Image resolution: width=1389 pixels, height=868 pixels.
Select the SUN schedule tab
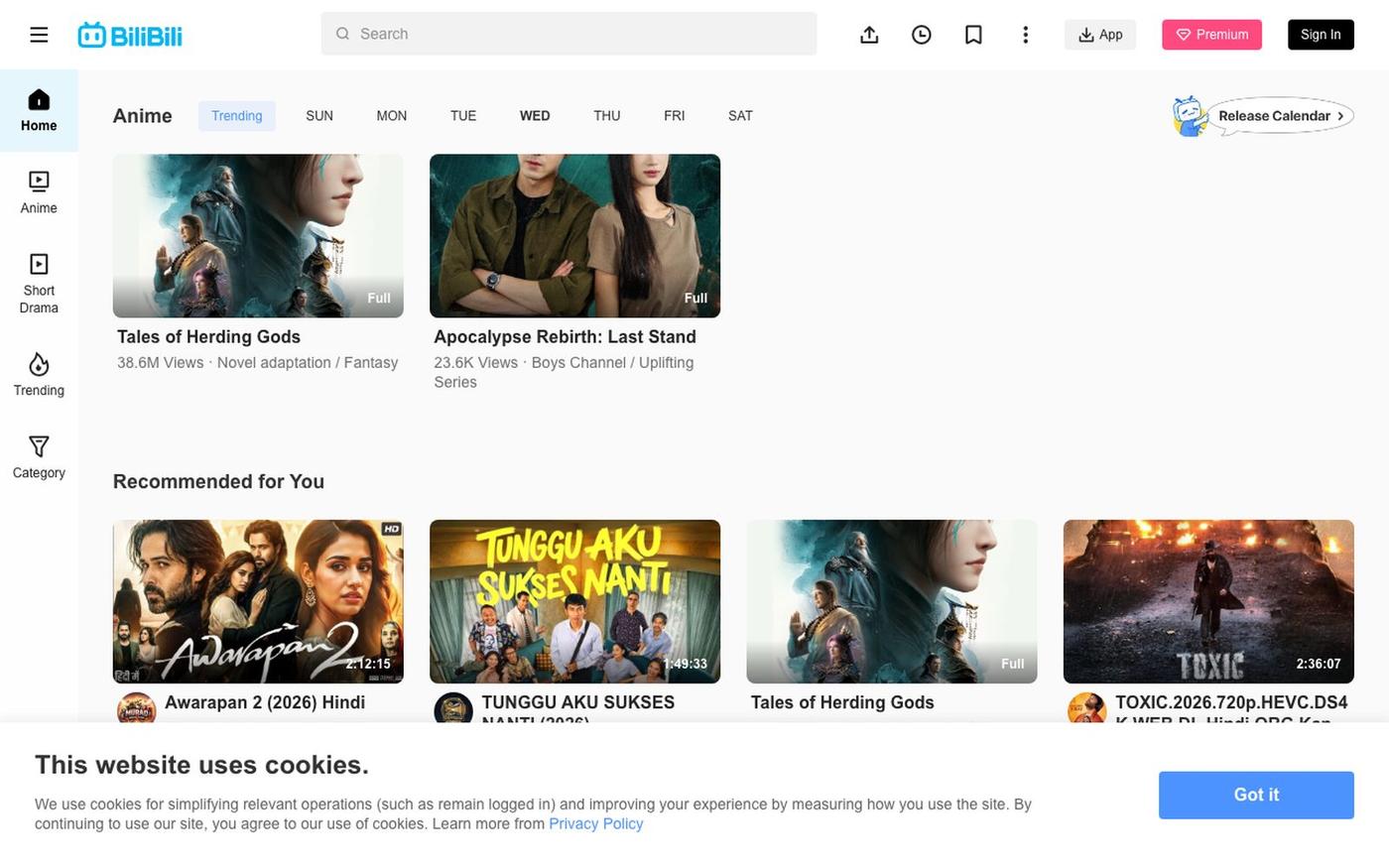point(319,116)
